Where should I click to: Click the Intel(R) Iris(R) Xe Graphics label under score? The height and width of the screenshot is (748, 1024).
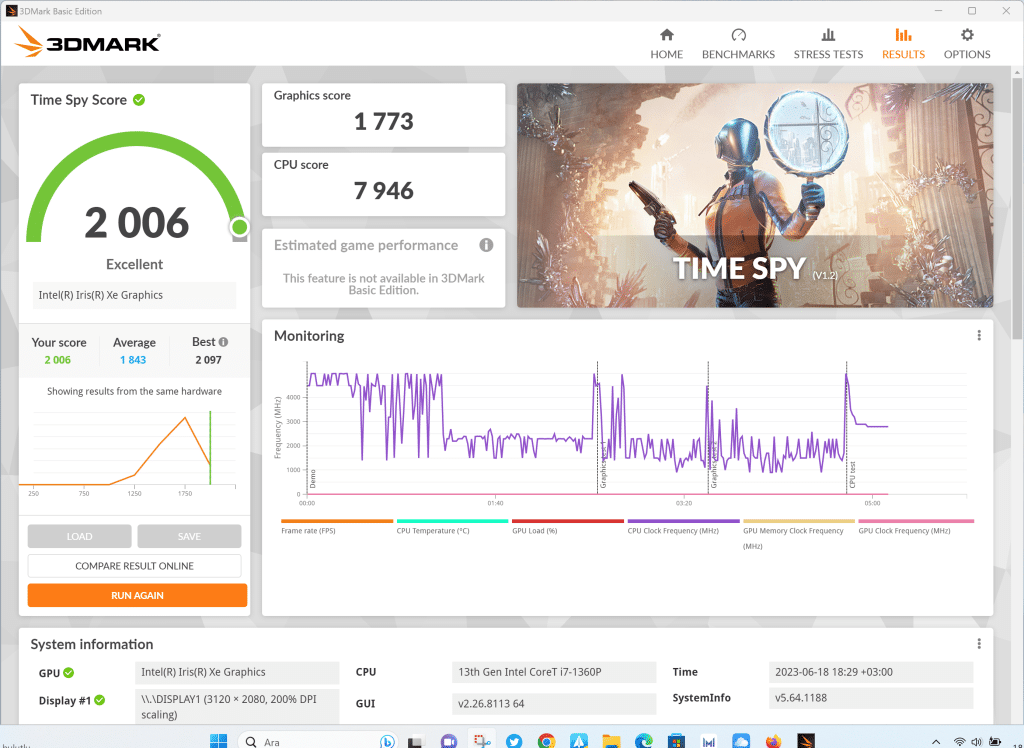point(134,295)
